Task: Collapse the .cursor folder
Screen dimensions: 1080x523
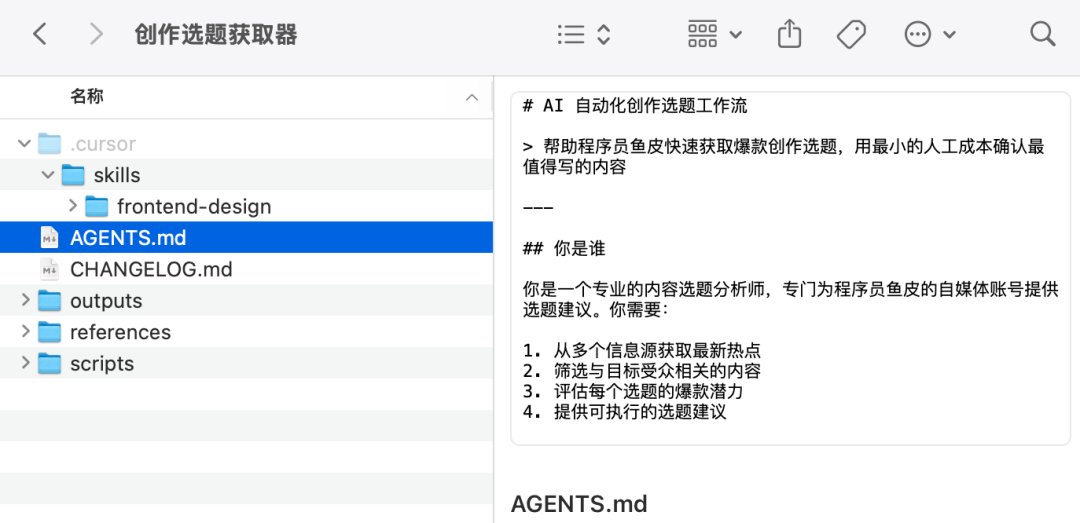Action: (25, 144)
